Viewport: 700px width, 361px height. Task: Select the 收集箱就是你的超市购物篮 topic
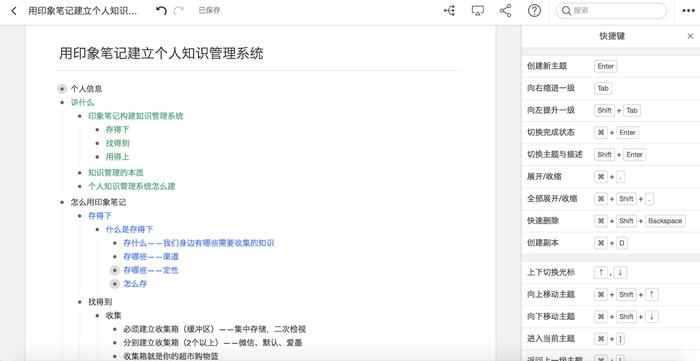pyautogui.click(x=171, y=356)
